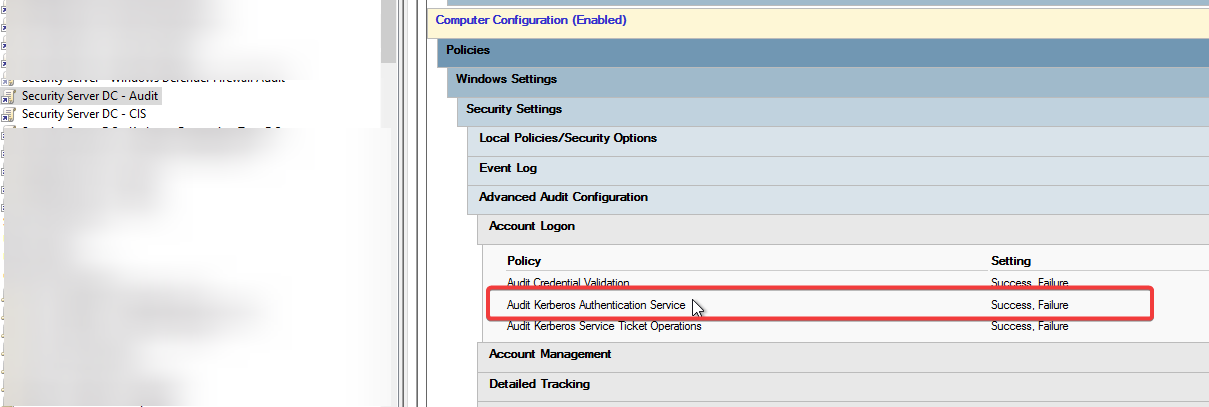Expand Local Policies/Security Options section
This screenshot has height=407, width=1209.
click(838, 139)
